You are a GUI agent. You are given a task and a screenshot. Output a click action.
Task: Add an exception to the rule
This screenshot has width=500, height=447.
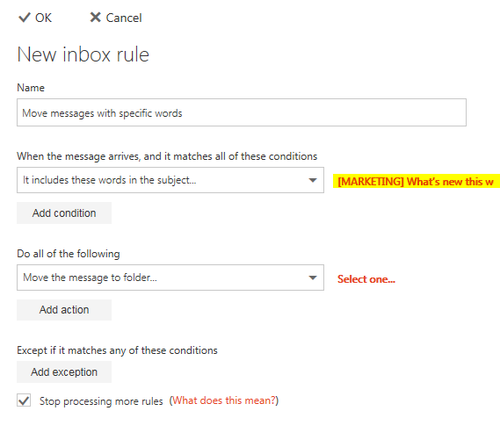(x=64, y=372)
